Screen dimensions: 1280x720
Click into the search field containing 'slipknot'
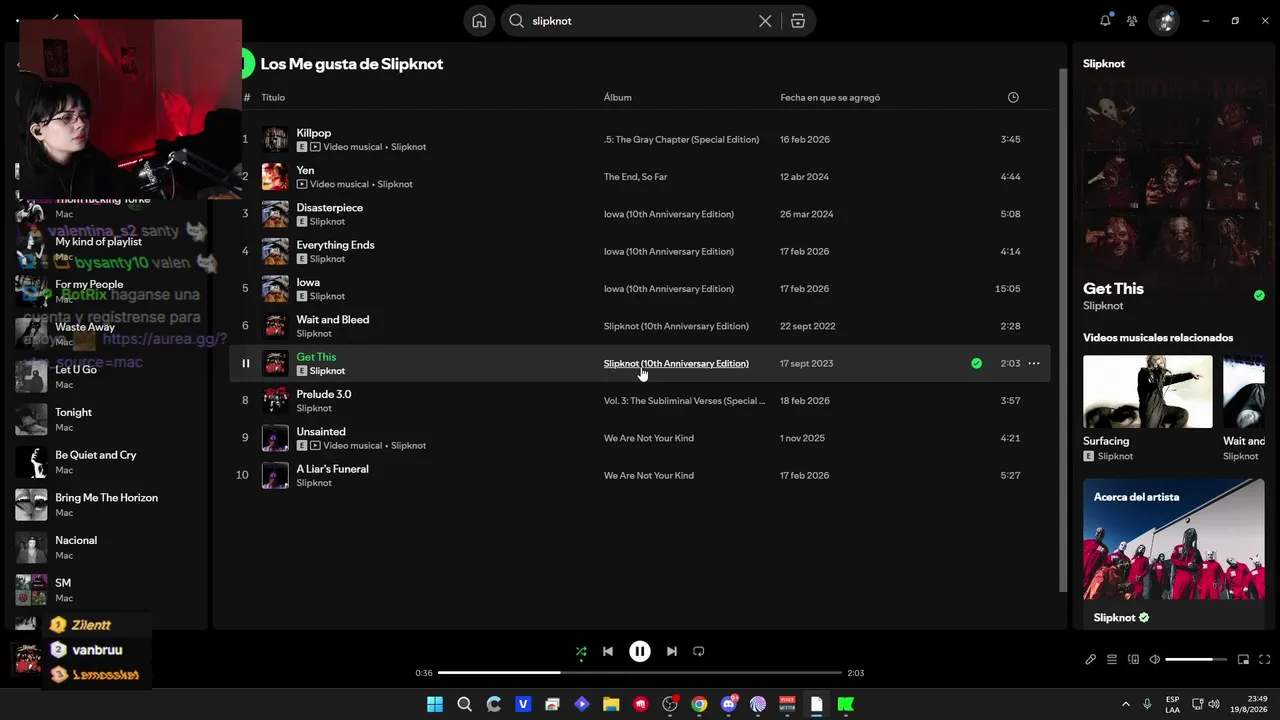640,21
